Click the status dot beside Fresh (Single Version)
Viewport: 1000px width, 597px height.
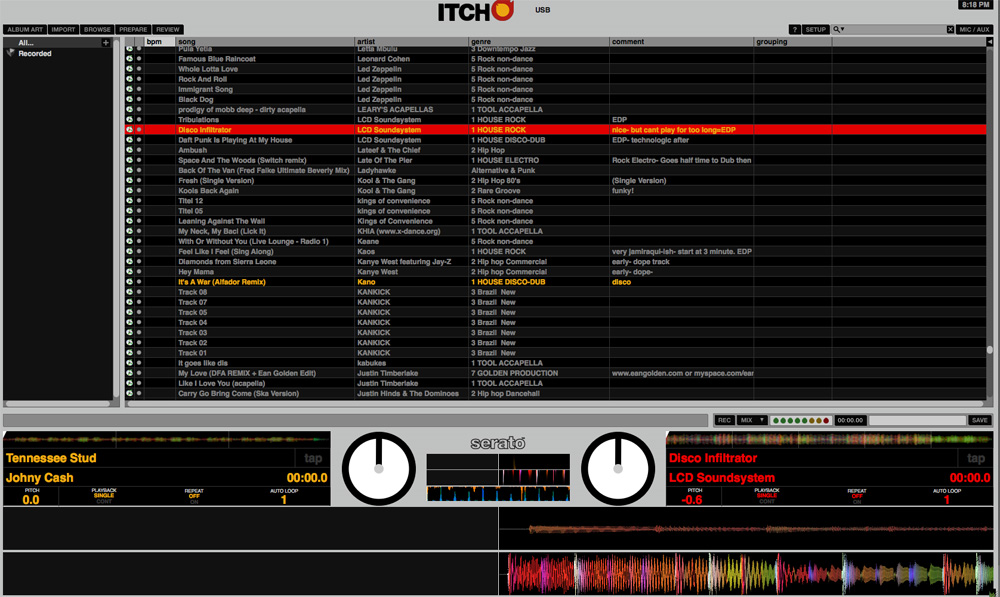click(139, 181)
